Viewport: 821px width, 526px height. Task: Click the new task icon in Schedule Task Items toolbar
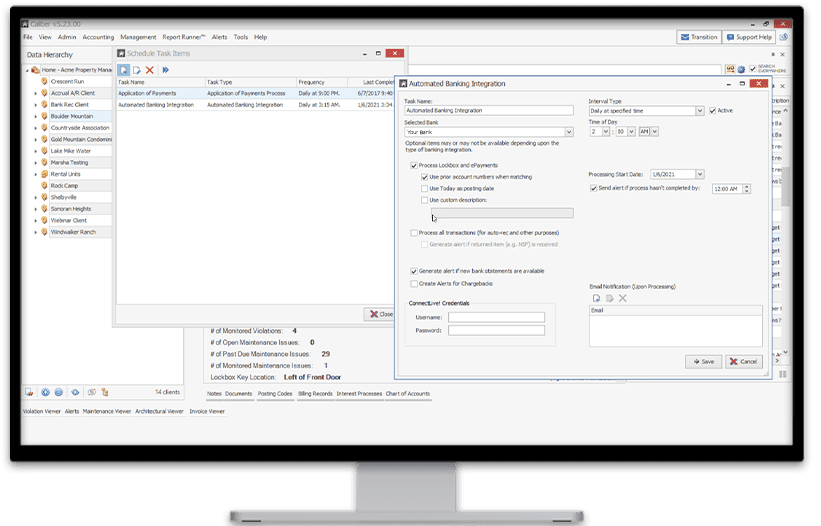124,70
